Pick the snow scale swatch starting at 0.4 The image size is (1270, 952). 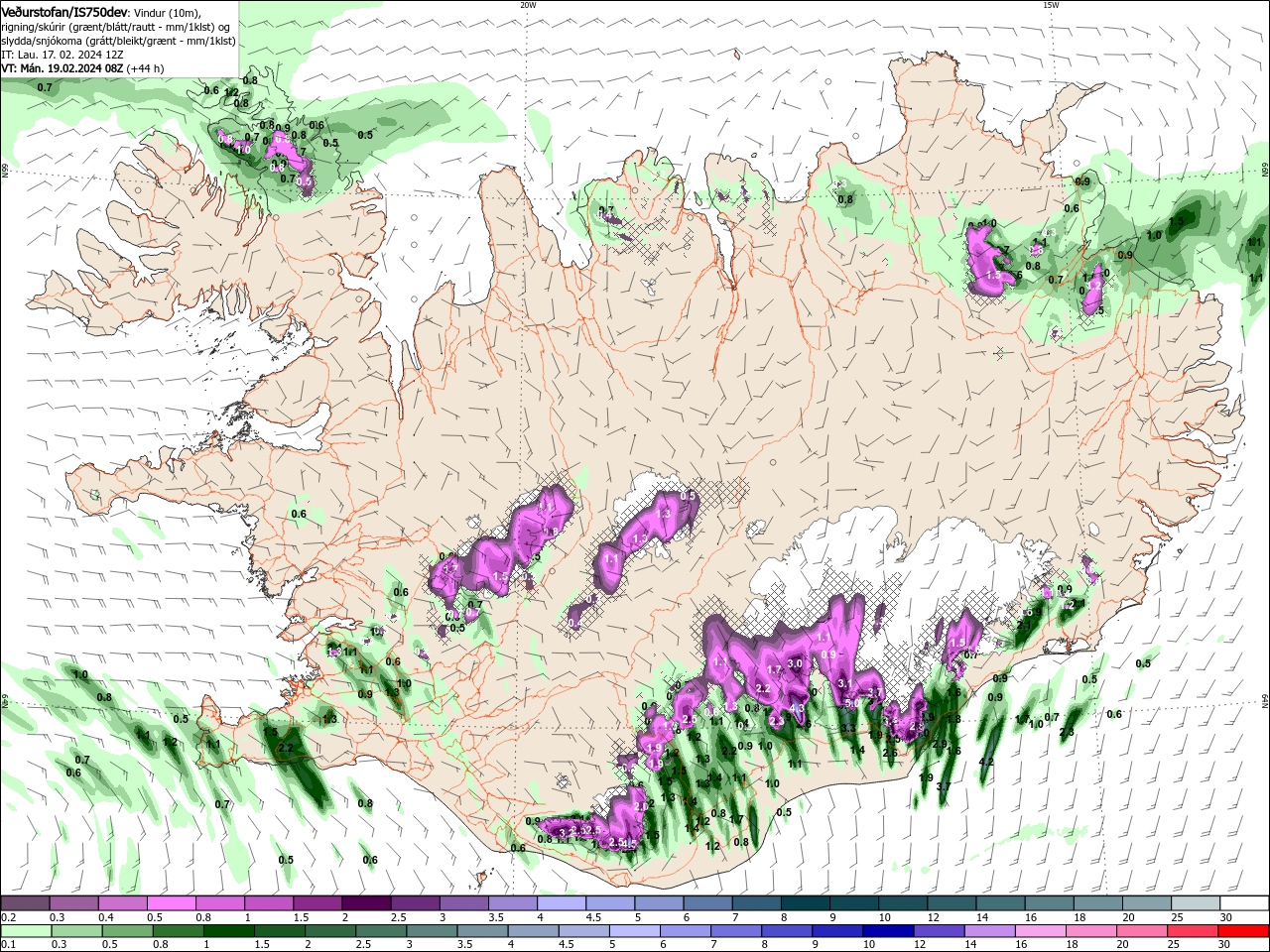pyautogui.click(x=122, y=903)
